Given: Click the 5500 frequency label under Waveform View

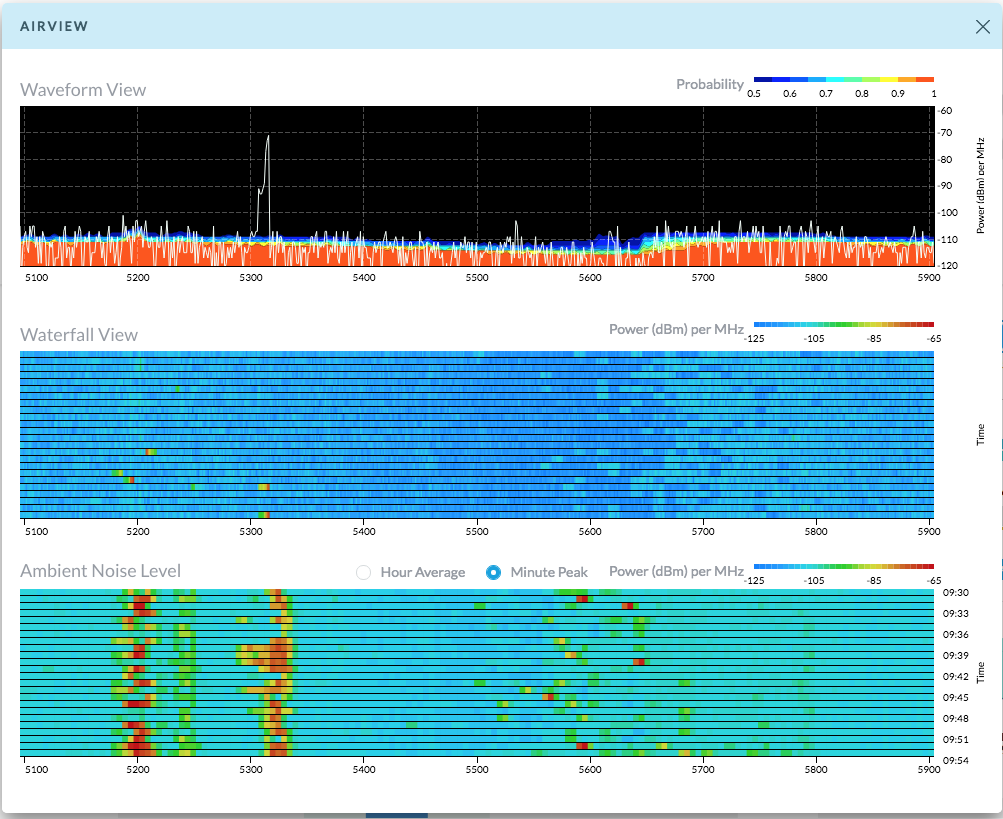Looking at the screenshot, I should (x=477, y=278).
